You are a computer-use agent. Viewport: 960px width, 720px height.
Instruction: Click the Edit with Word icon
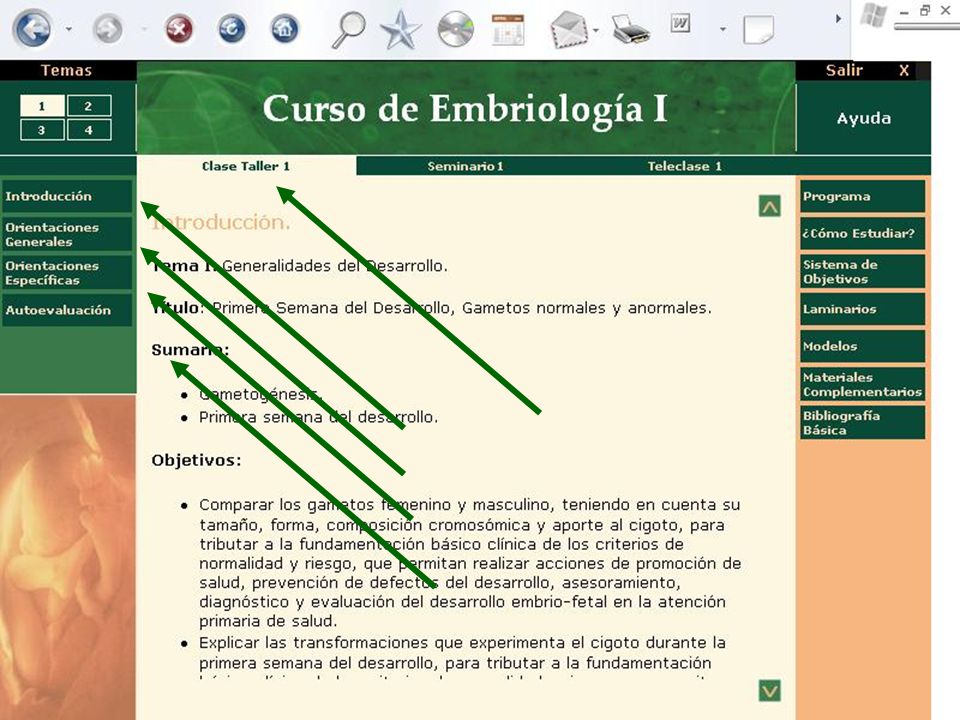click(680, 24)
